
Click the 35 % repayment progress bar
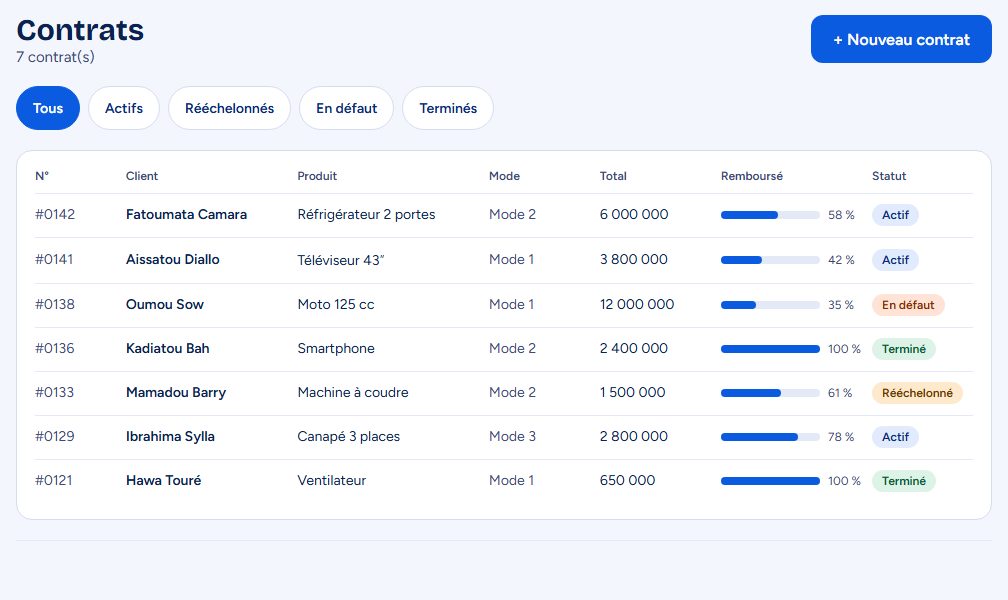(770, 305)
